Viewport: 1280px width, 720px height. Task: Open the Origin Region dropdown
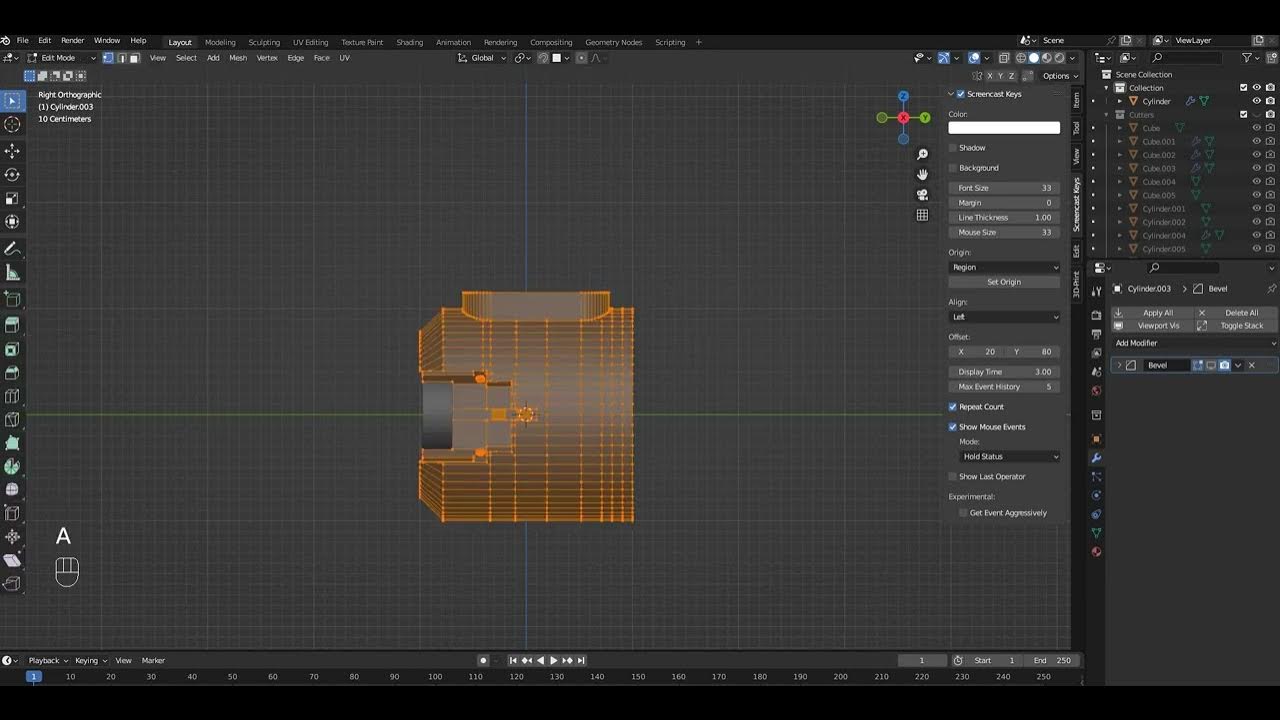[1004, 267]
